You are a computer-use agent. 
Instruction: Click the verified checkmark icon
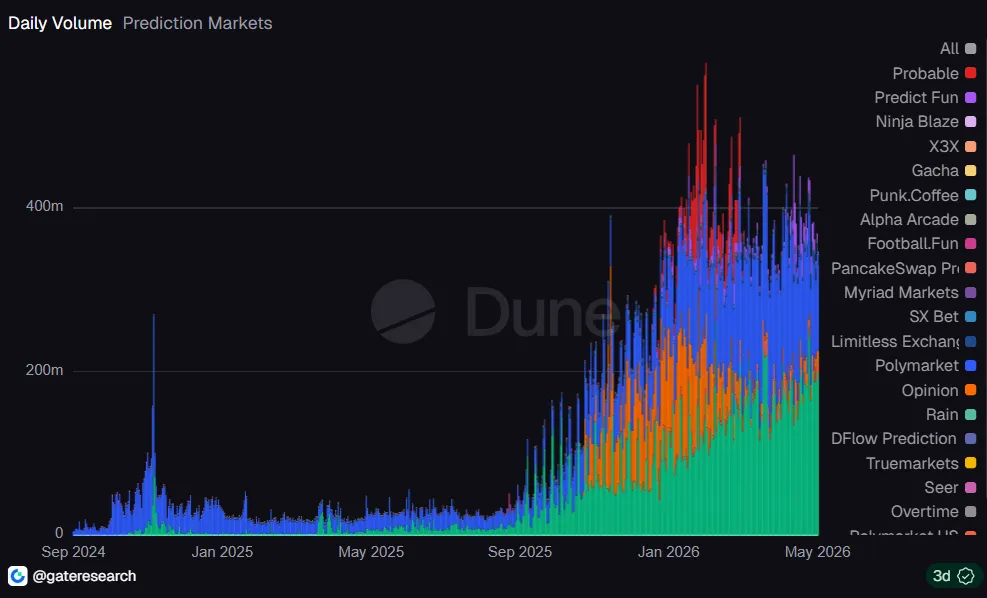(966, 576)
